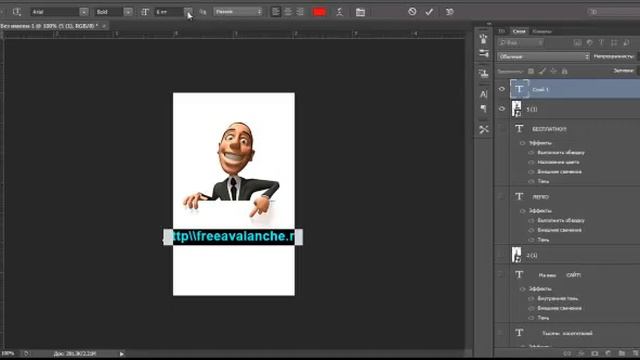The width and height of the screenshot is (640, 360).
Task: Show the 2 (1) layer
Action: pyautogui.click(x=502, y=255)
